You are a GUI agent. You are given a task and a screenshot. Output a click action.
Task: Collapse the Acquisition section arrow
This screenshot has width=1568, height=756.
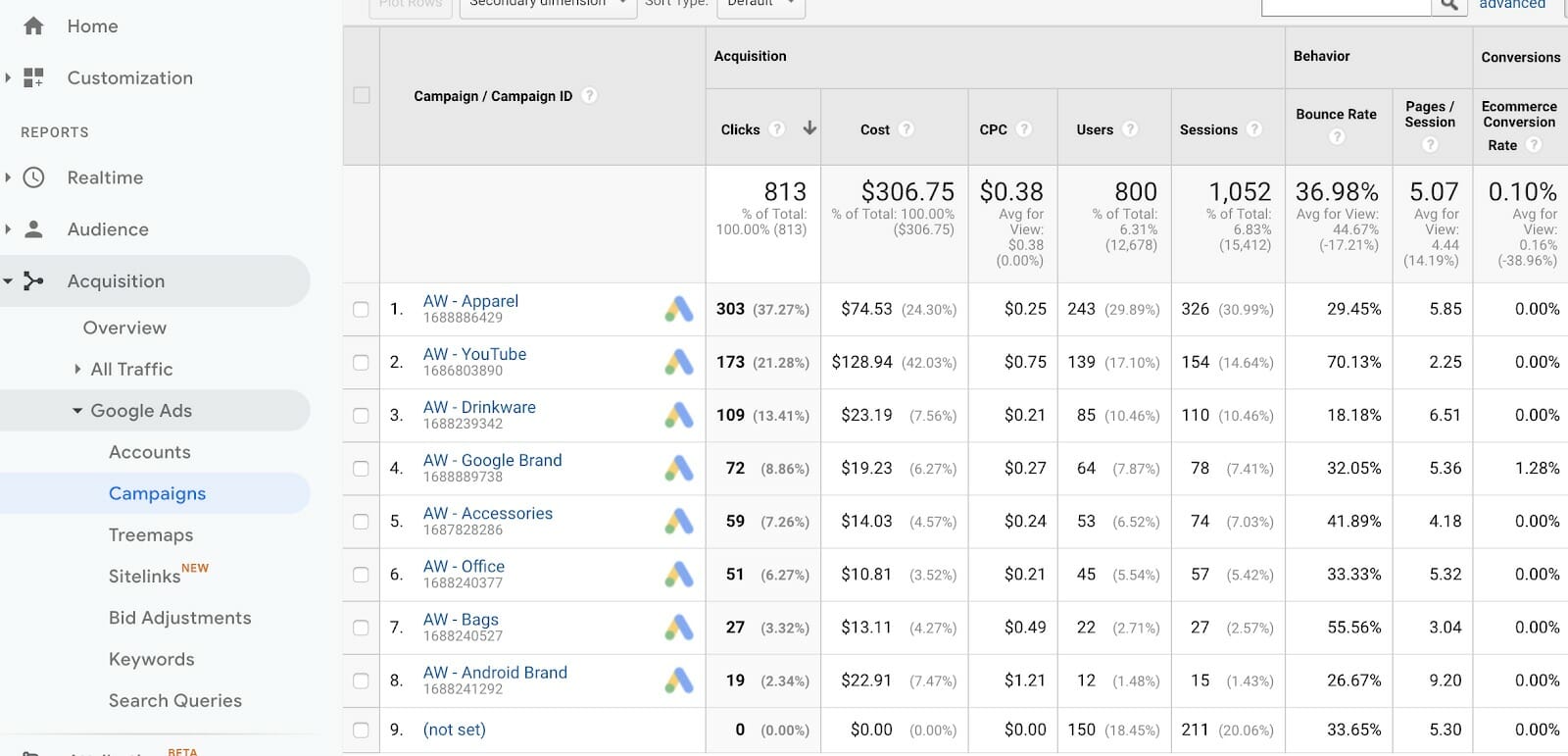[8, 281]
